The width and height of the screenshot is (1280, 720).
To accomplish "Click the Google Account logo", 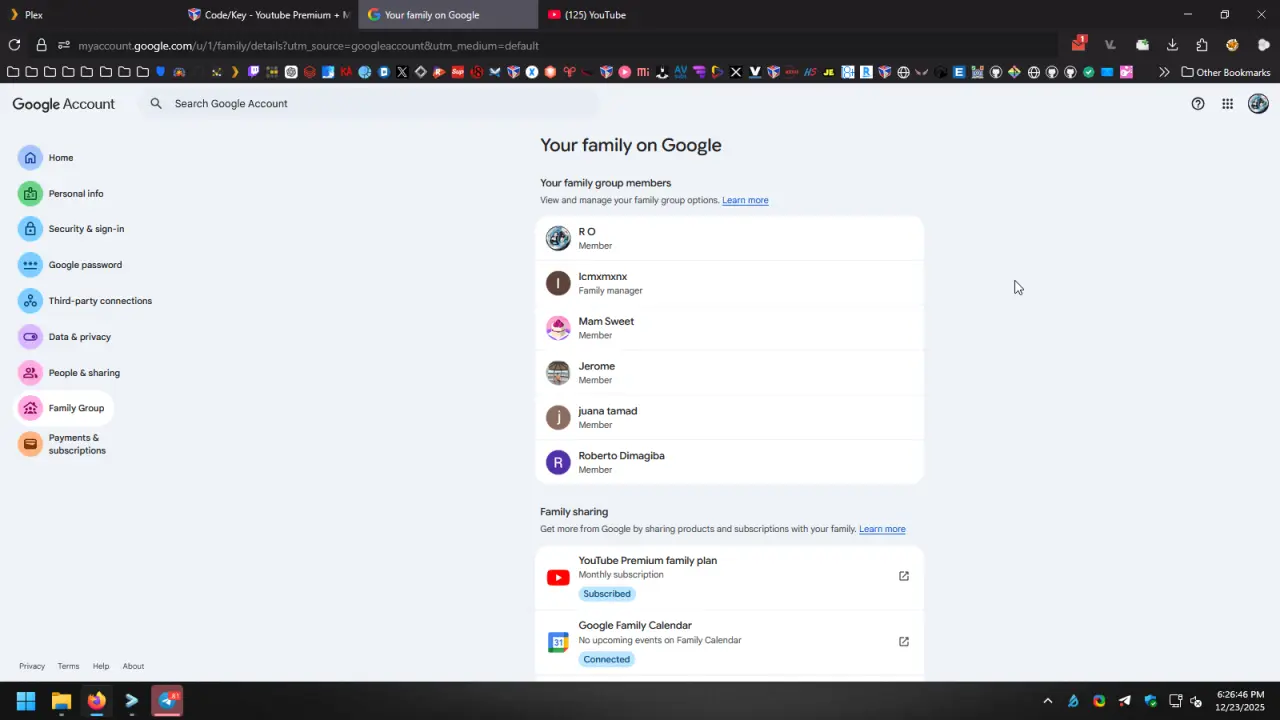I will [63, 104].
